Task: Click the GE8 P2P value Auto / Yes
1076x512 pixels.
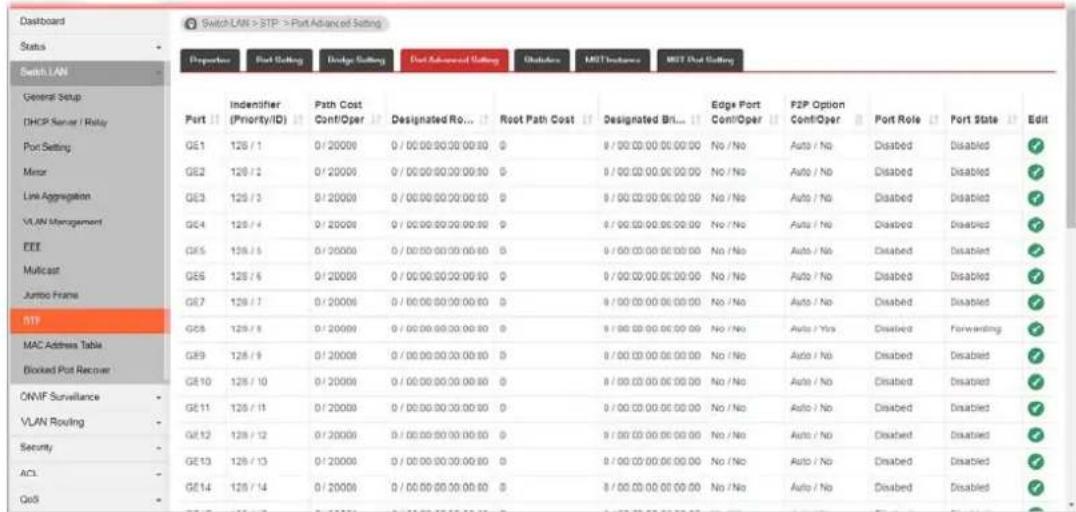Action: coord(812,329)
